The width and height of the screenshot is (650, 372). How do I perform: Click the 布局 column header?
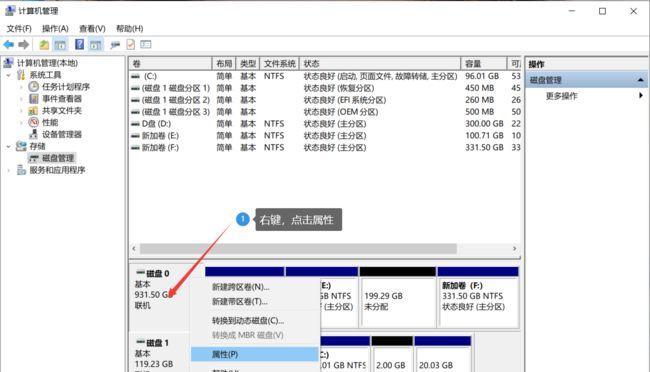click(224, 63)
